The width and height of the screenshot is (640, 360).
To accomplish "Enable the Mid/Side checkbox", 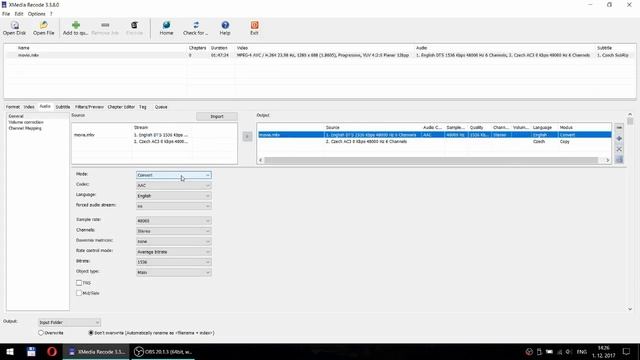I will (79, 293).
